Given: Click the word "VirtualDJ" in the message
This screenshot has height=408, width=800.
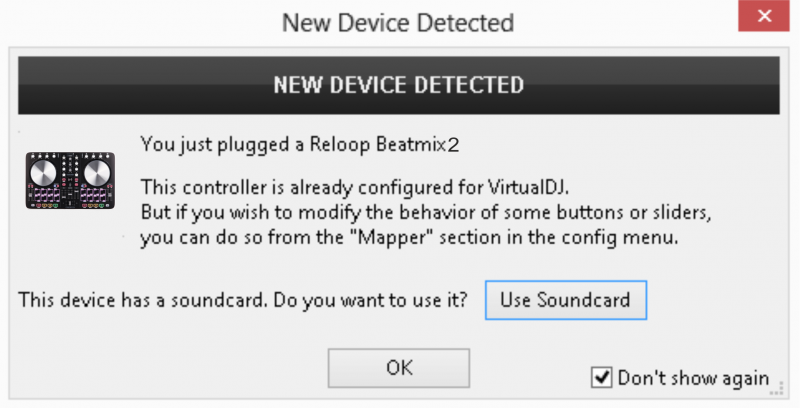Looking at the screenshot, I should pos(528,187).
